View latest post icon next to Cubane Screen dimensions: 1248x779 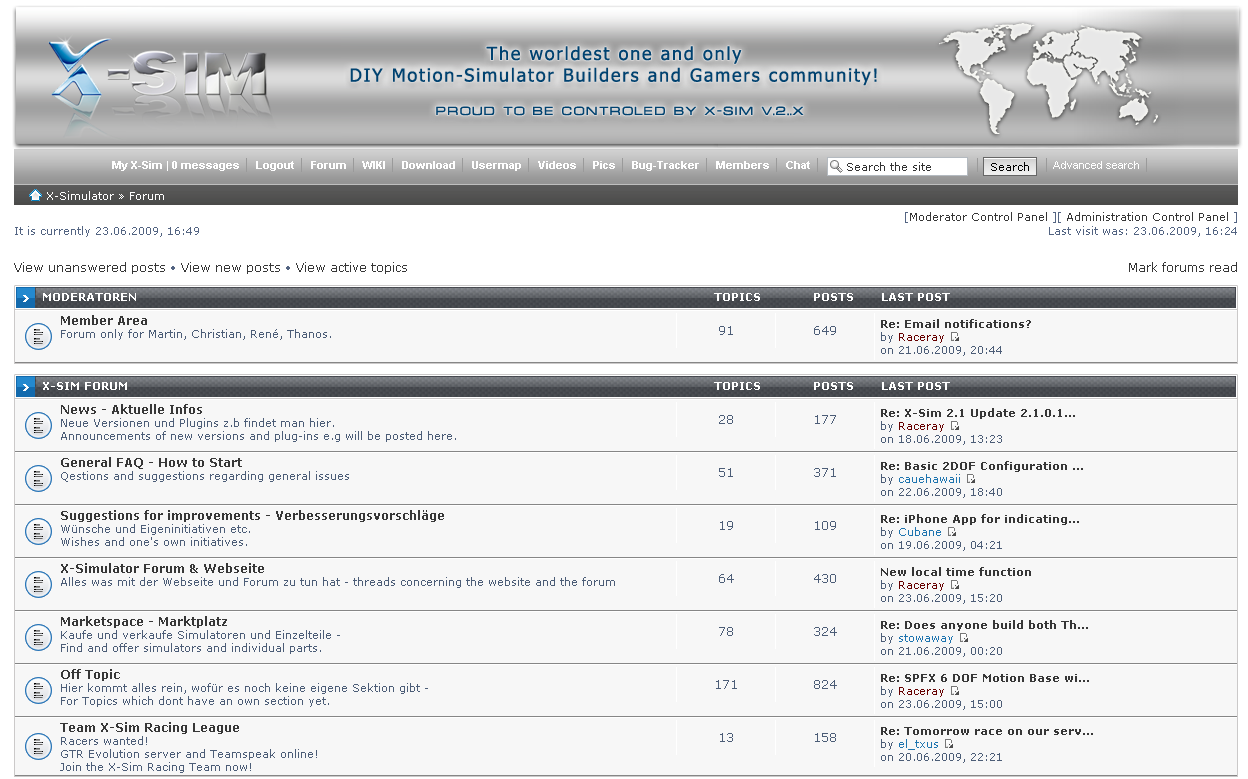(x=952, y=532)
